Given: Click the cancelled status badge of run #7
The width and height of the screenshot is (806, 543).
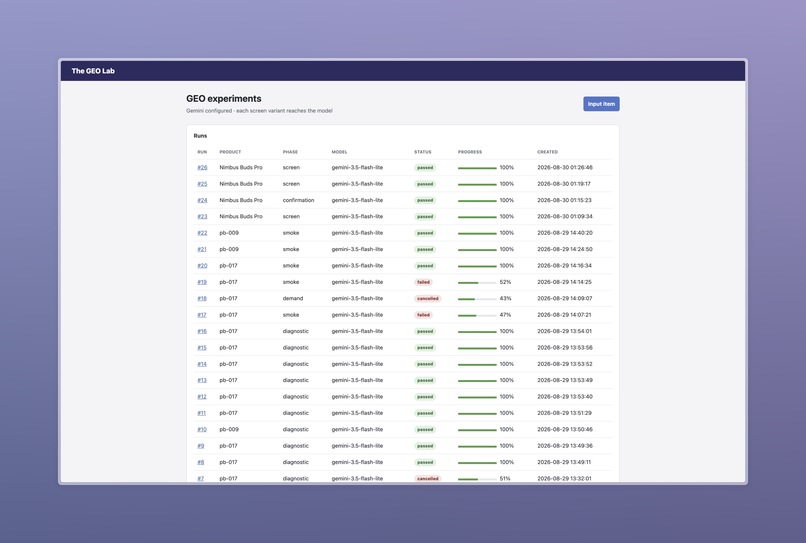Looking at the screenshot, I should [428, 479].
